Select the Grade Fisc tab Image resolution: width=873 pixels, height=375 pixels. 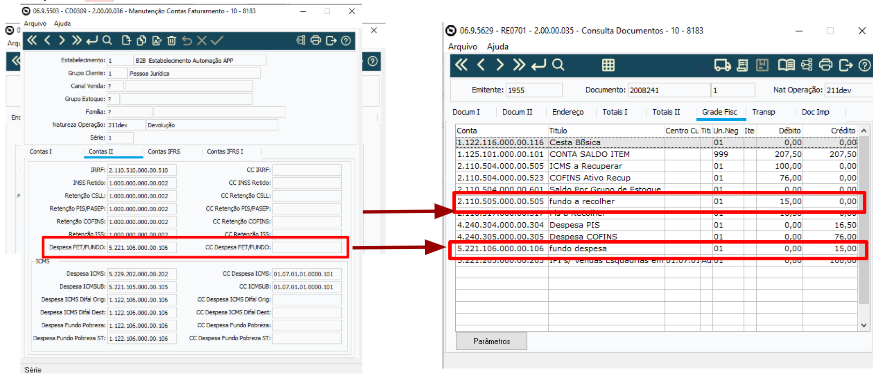(x=719, y=112)
